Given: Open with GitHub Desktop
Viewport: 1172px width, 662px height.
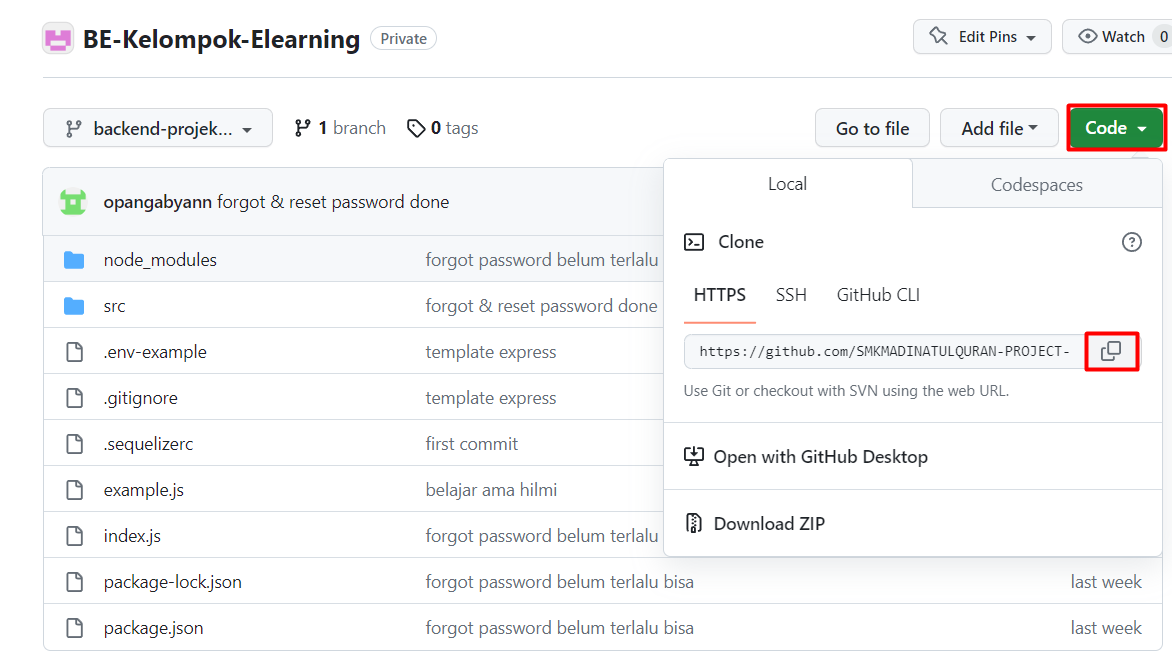Looking at the screenshot, I should click(821, 457).
